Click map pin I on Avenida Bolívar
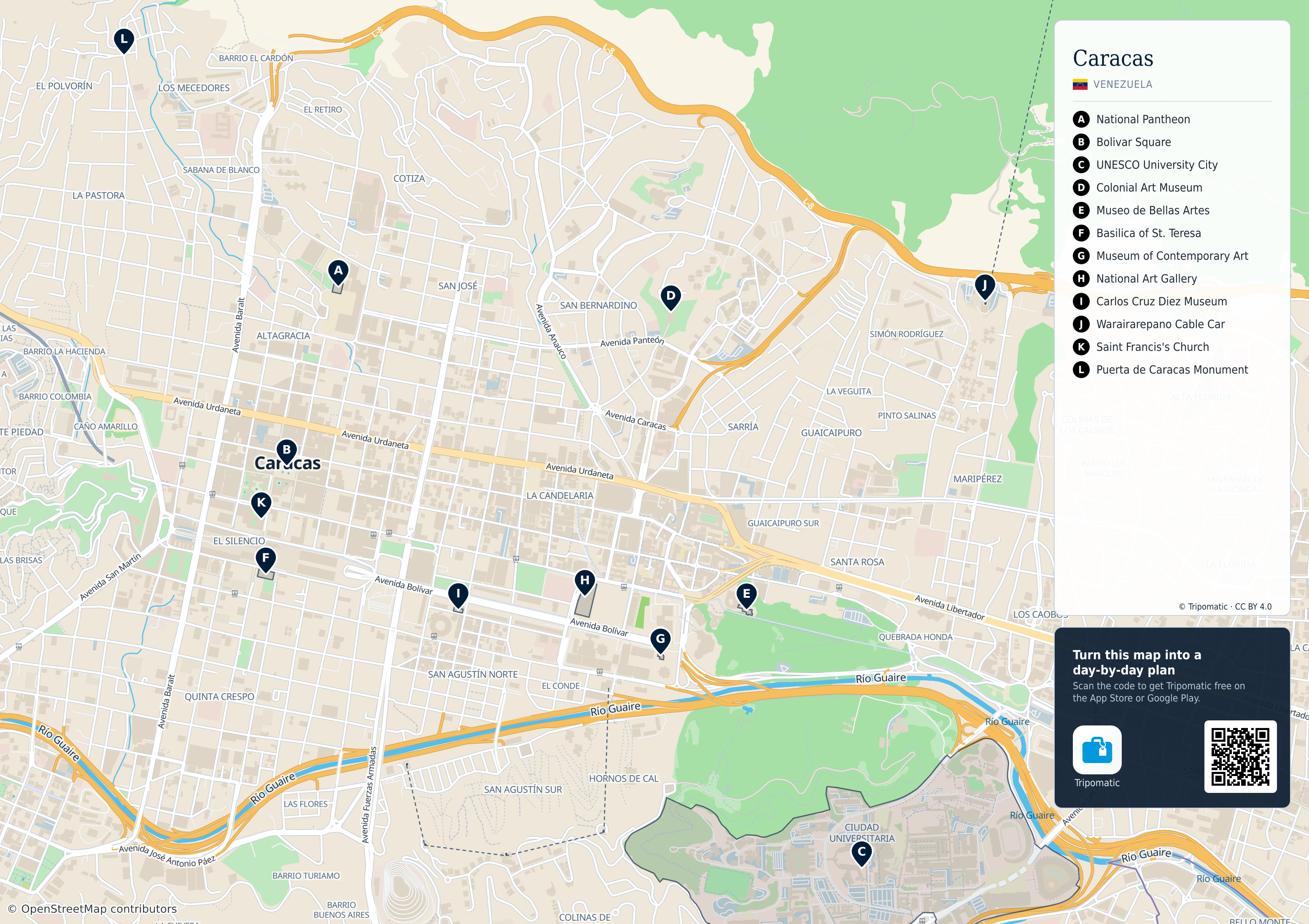 tap(458, 595)
